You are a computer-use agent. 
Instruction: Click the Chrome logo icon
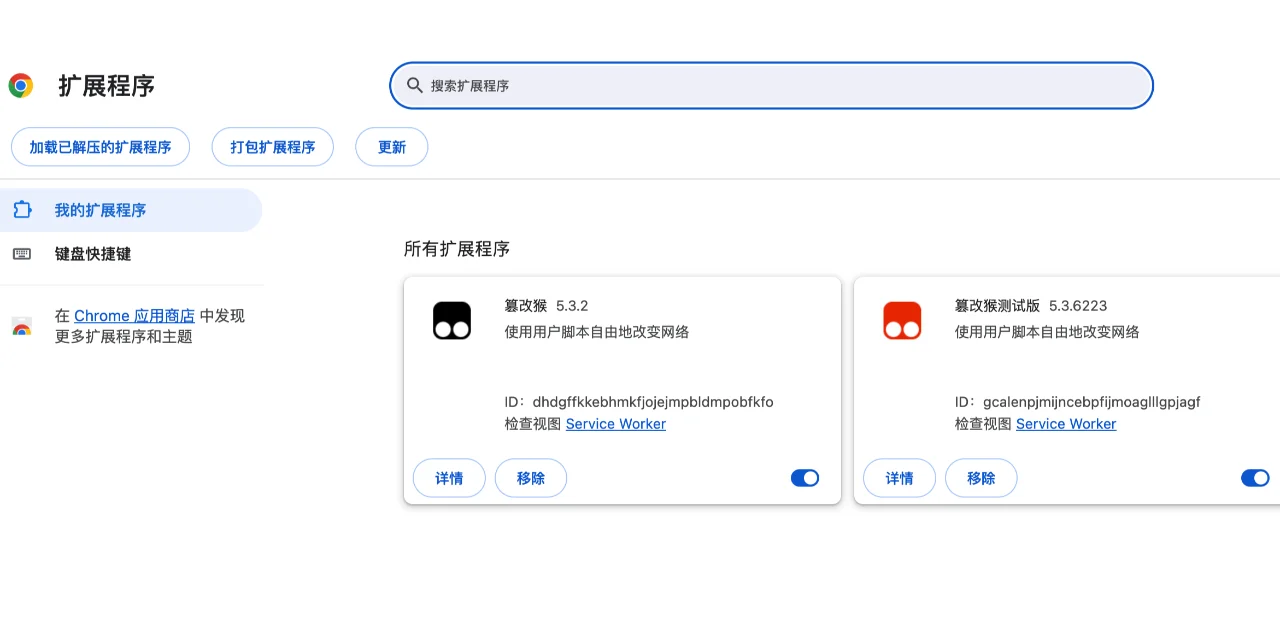[x=21, y=86]
